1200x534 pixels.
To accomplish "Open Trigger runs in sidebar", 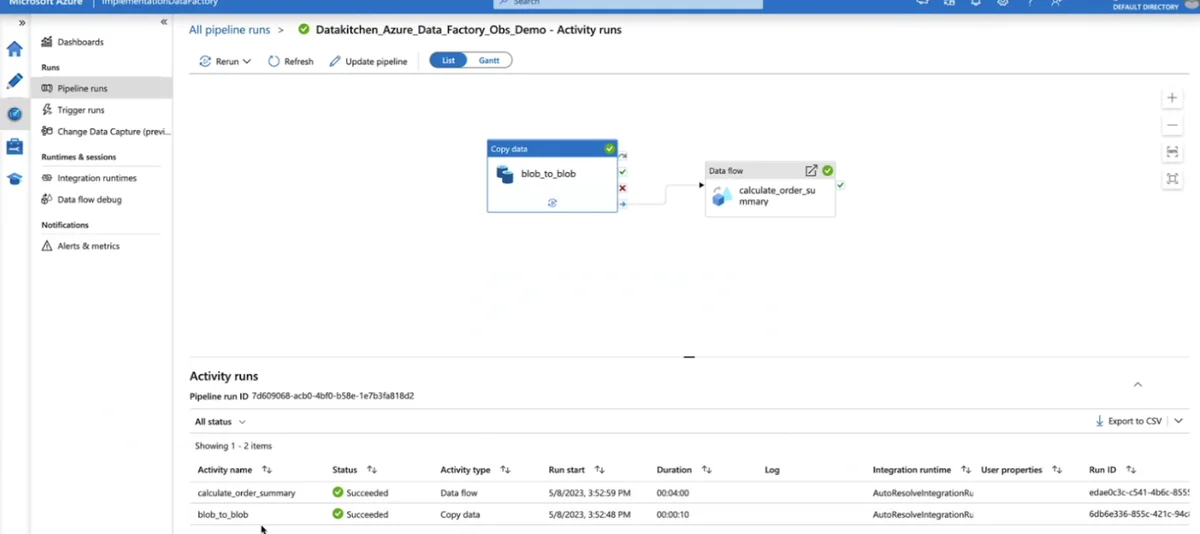I will click(80, 110).
